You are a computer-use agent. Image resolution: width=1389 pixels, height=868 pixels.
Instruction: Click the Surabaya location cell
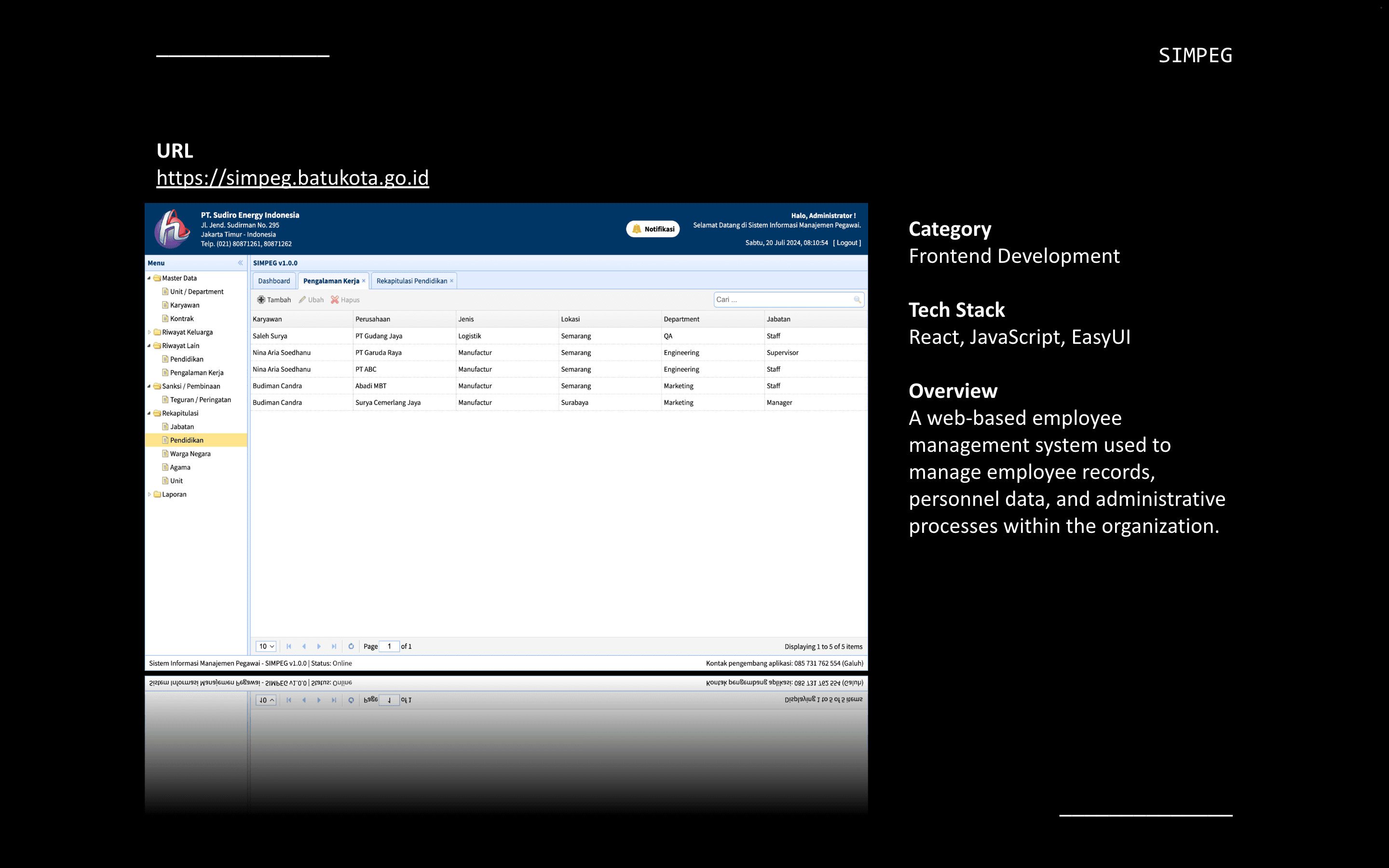(x=610, y=403)
